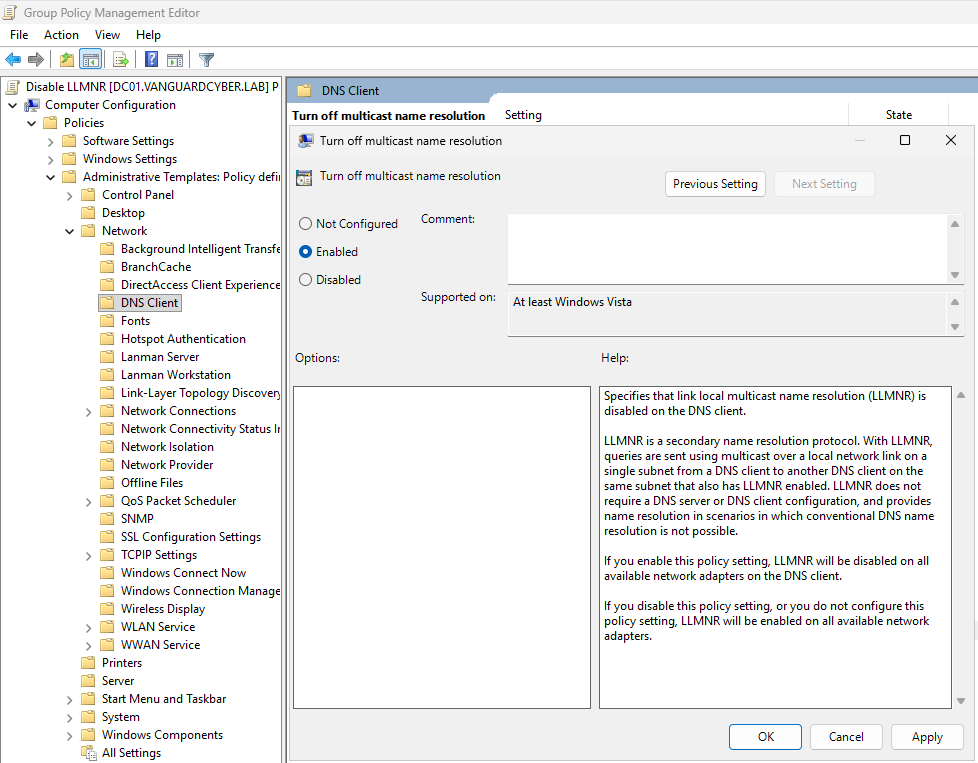Click the Hotspot Authentication folder icon

click(107, 339)
